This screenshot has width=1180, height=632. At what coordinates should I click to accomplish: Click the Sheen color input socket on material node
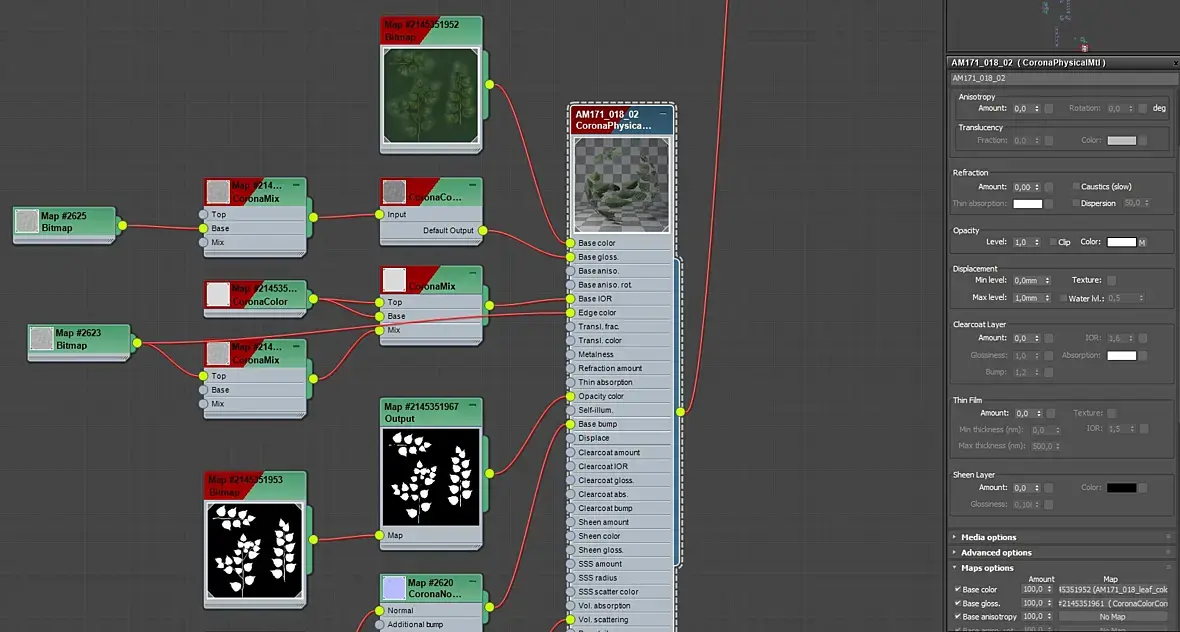coord(570,536)
